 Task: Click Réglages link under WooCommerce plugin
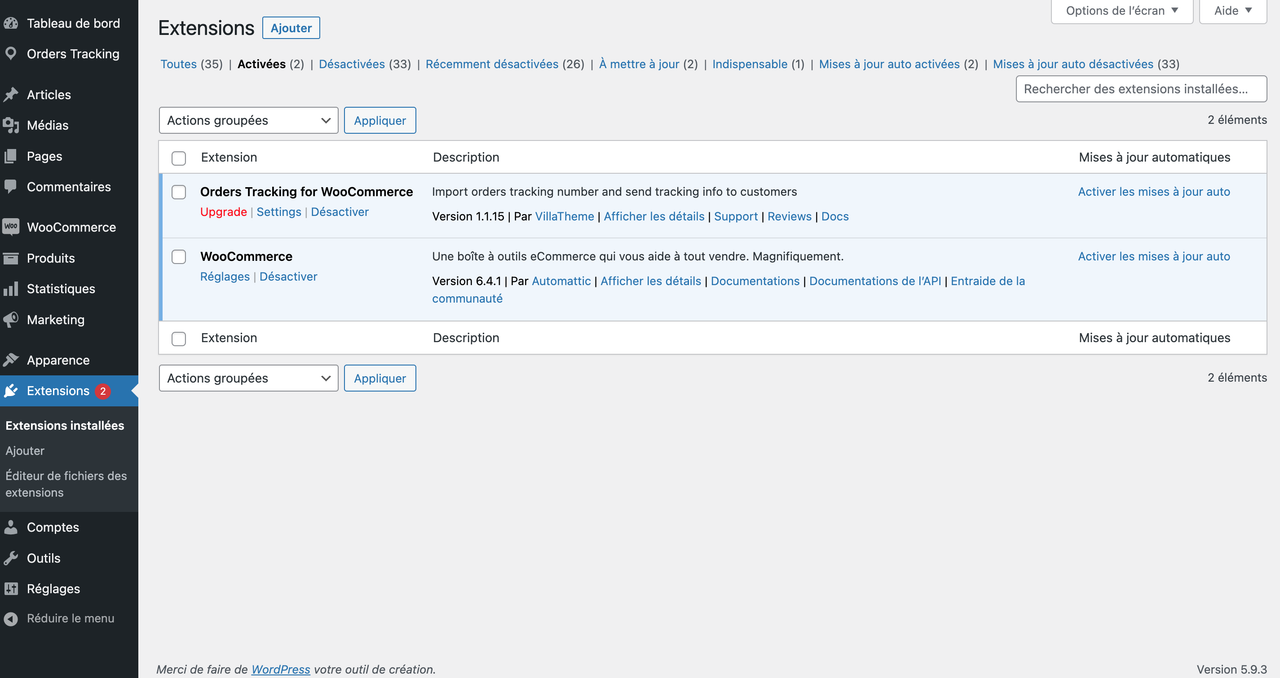click(225, 277)
